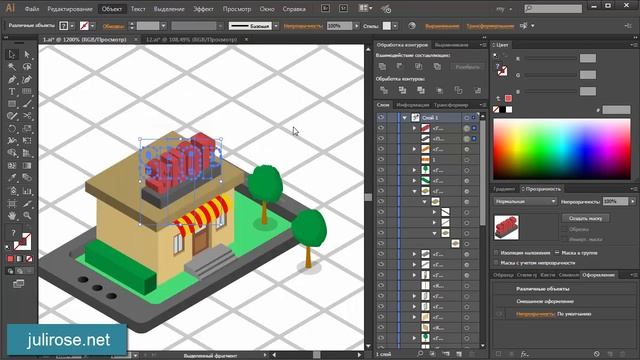Click the selected object thumbnail in Transparency panel

pyautogui.click(x=506, y=227)
